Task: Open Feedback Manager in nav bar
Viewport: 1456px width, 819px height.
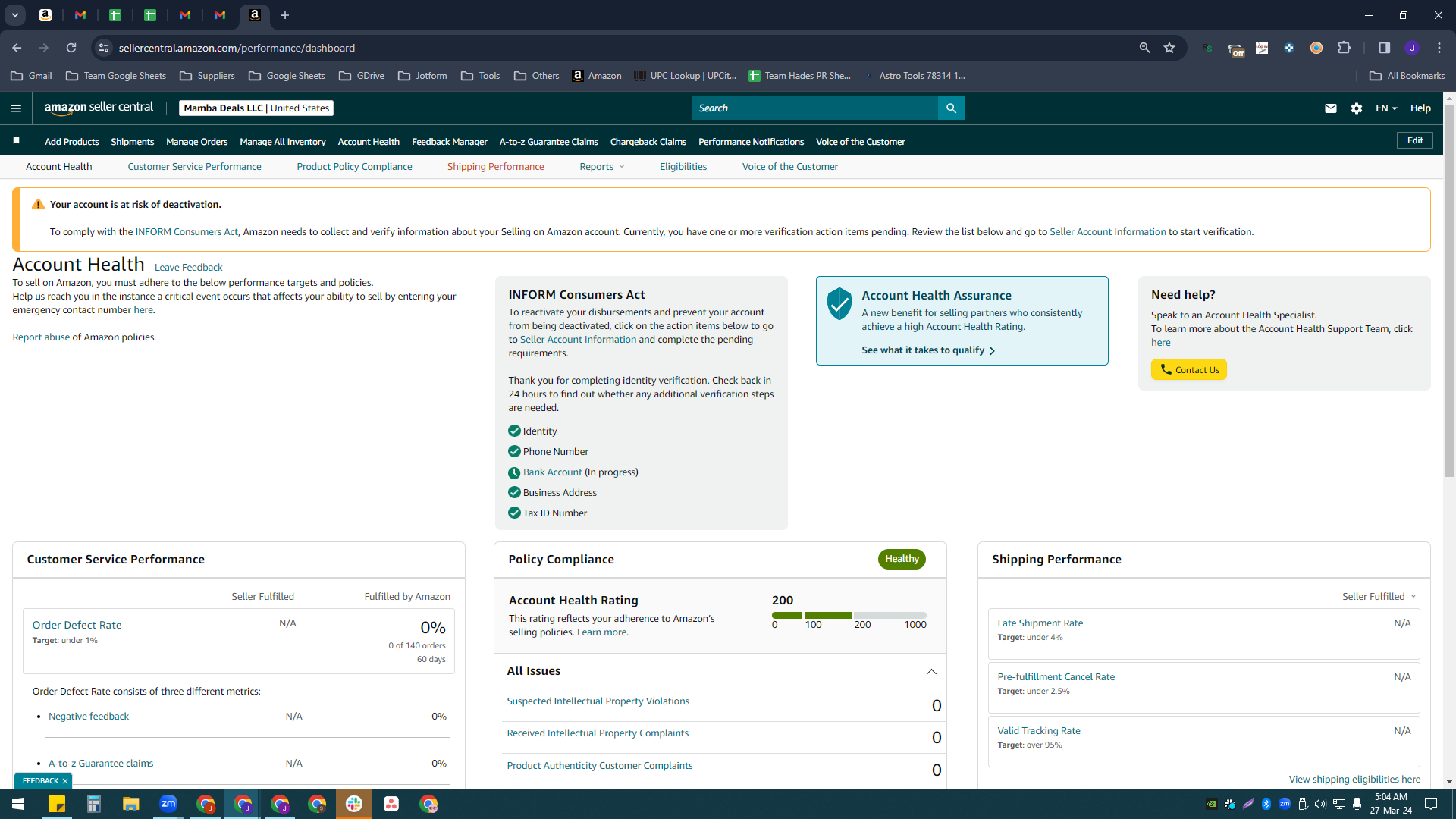Action: point(449,142)
